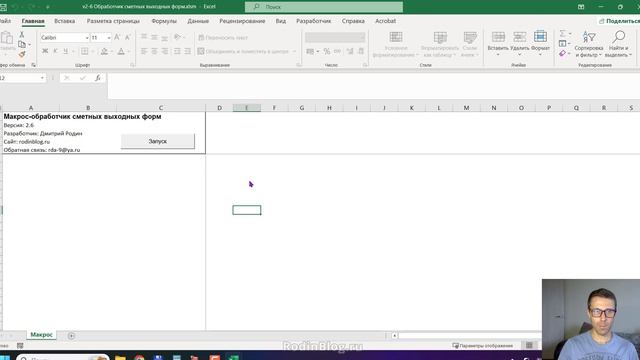Click the Fill down icon in editing group
Screen dimensions: 640x360
point(563,43)
